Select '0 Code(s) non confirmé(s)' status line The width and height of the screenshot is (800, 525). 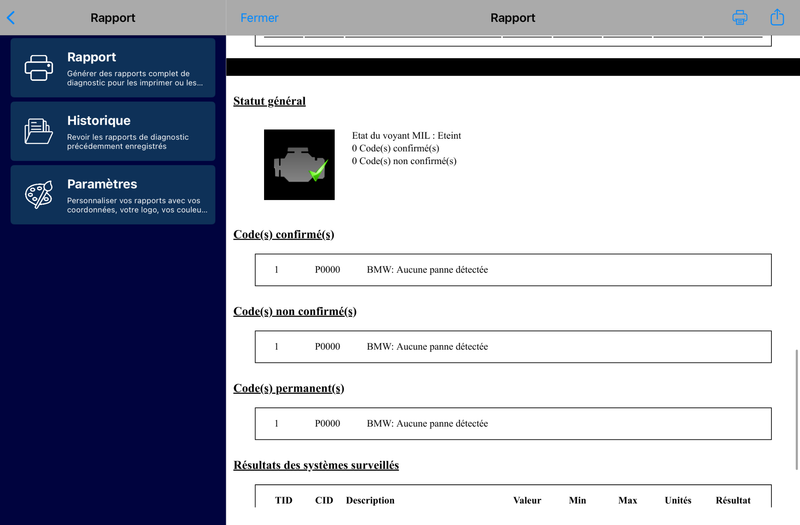404,161
